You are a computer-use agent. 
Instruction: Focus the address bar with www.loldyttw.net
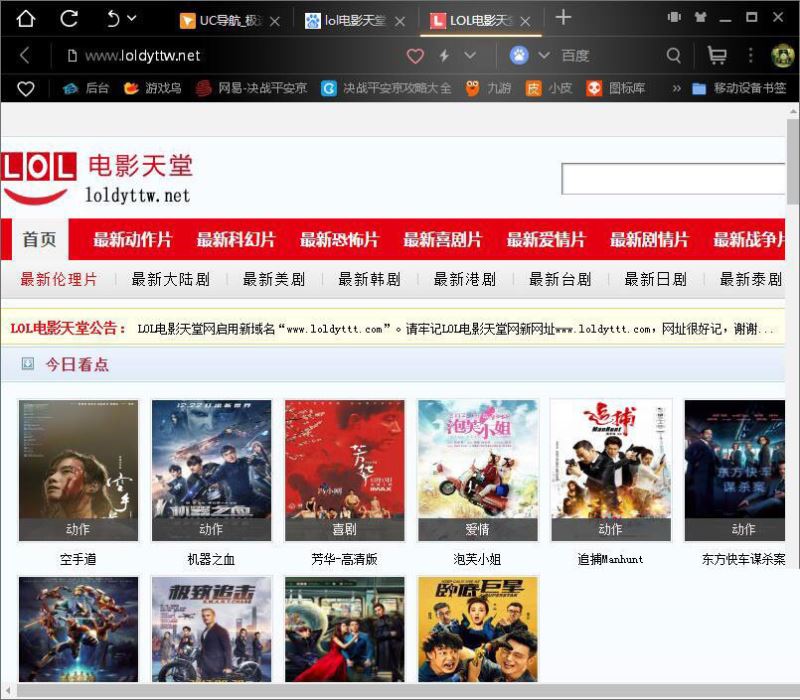[x=142, y=56]
